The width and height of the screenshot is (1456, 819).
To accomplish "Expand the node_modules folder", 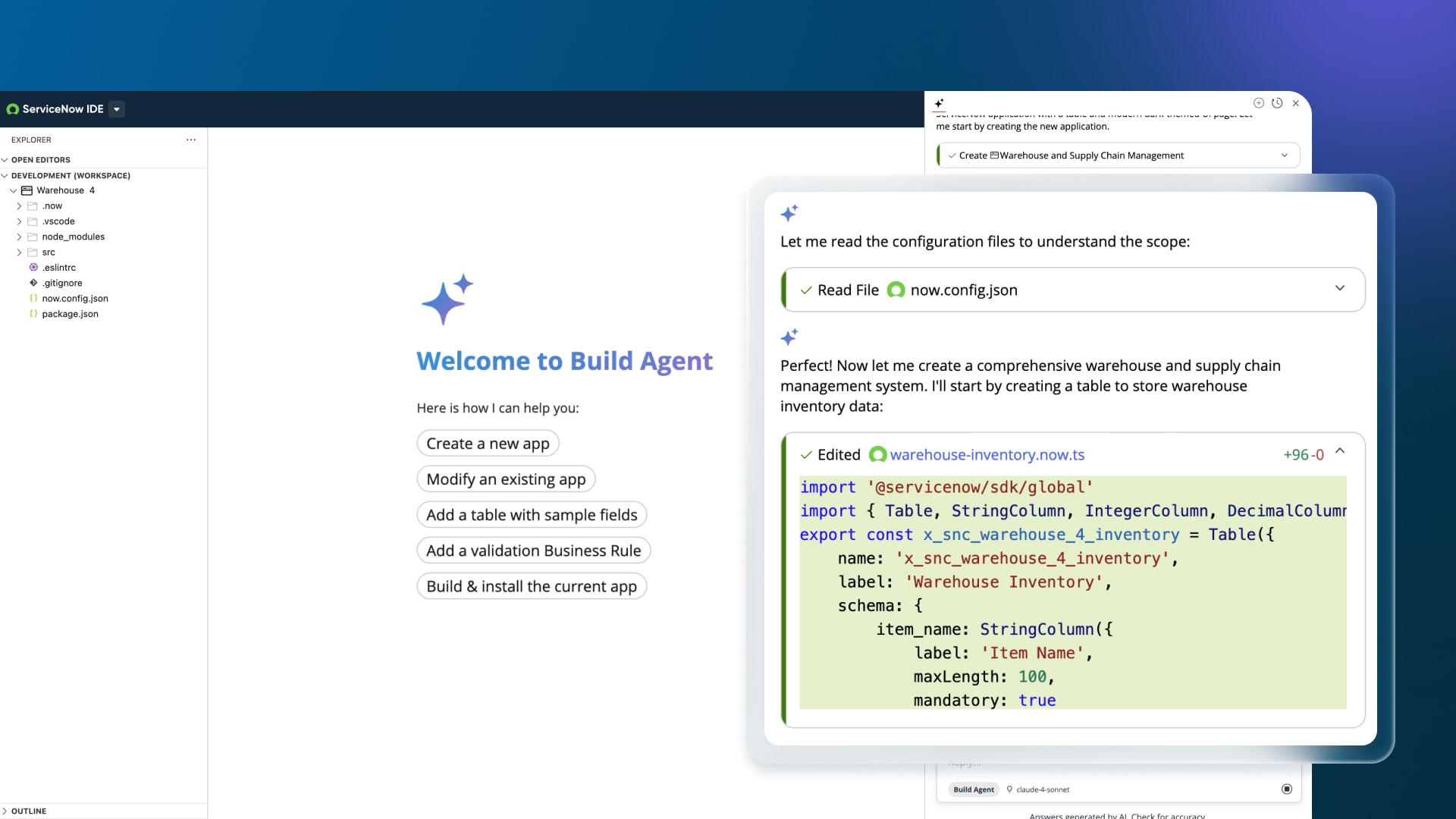I will (20, 237).
